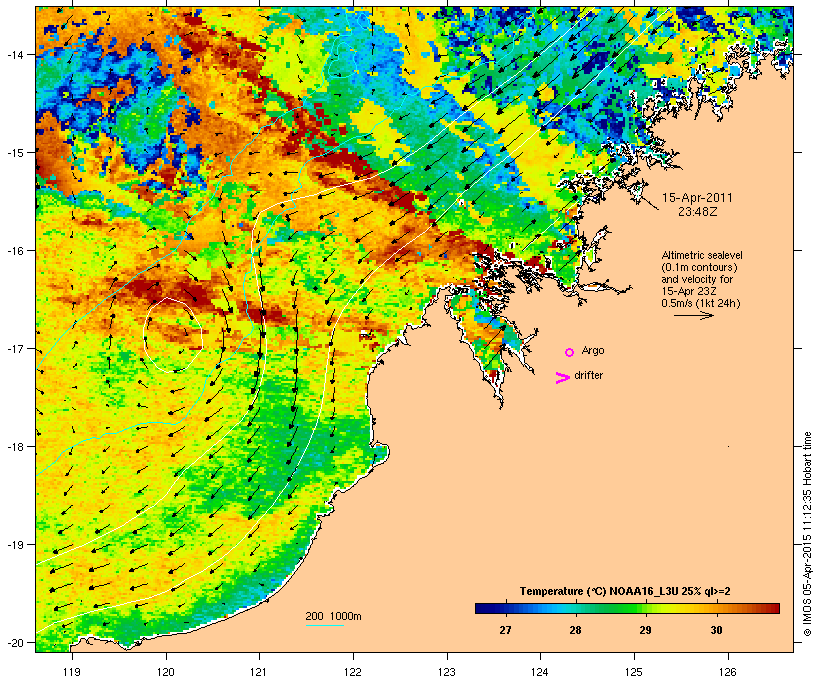820x680 pixels.
Task: Click the '121' longitude axis label
Action: click(x=259, y=672)
